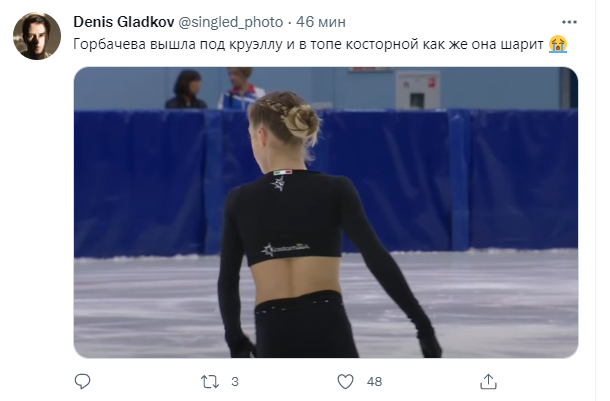This screenshot has width=610, height=401.
Task: Open the tweet's more options ellipsis menu
Action: tap(569, 22)
